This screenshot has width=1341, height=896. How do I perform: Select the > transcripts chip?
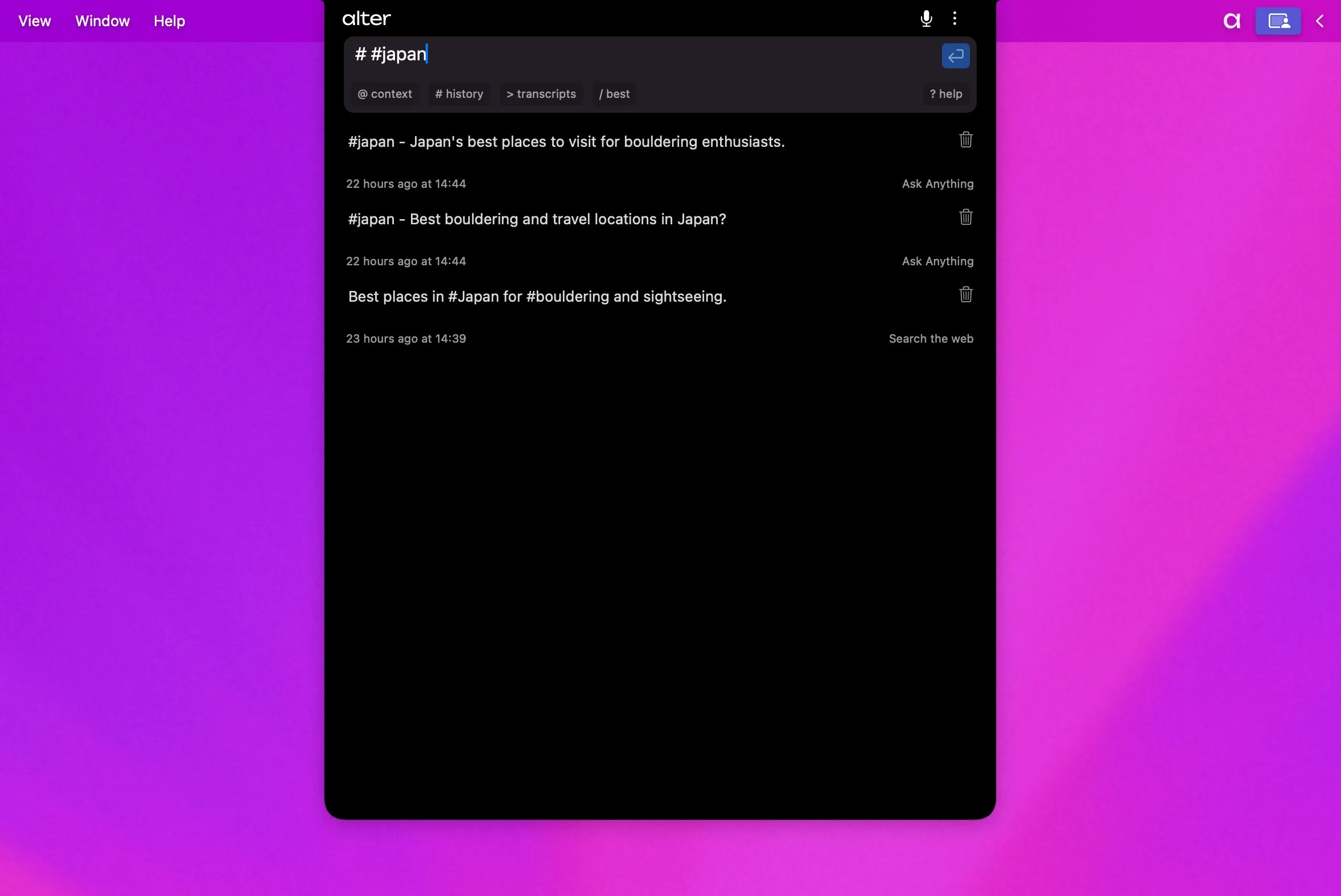pyautogui.click(x=541, y=94)
